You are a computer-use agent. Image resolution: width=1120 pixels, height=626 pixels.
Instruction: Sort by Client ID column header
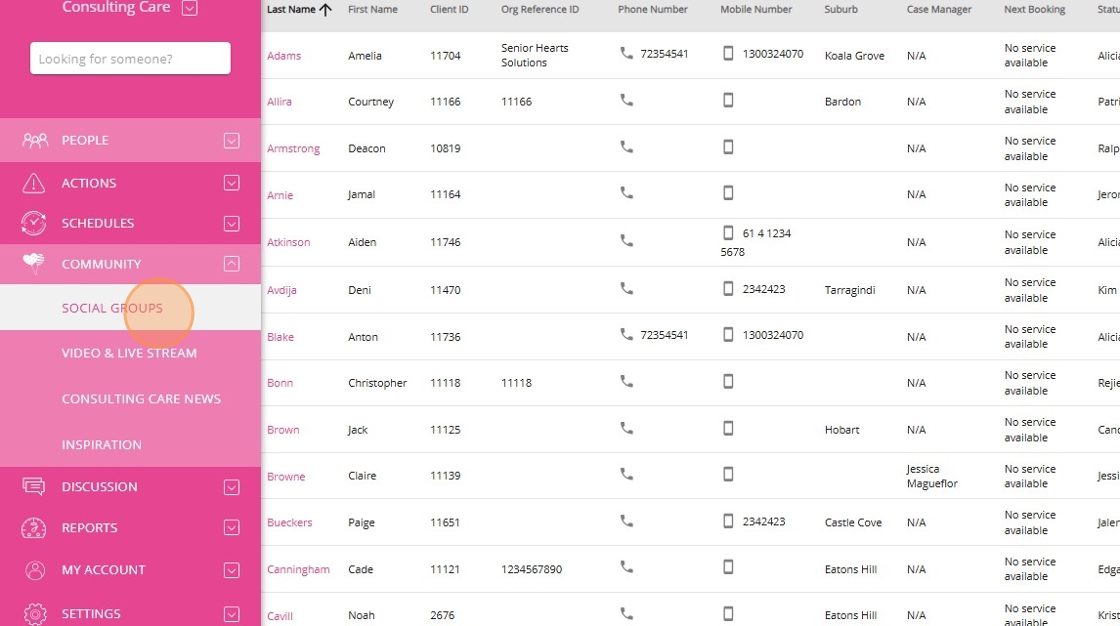pyautogui.click(x=449, y=9)
